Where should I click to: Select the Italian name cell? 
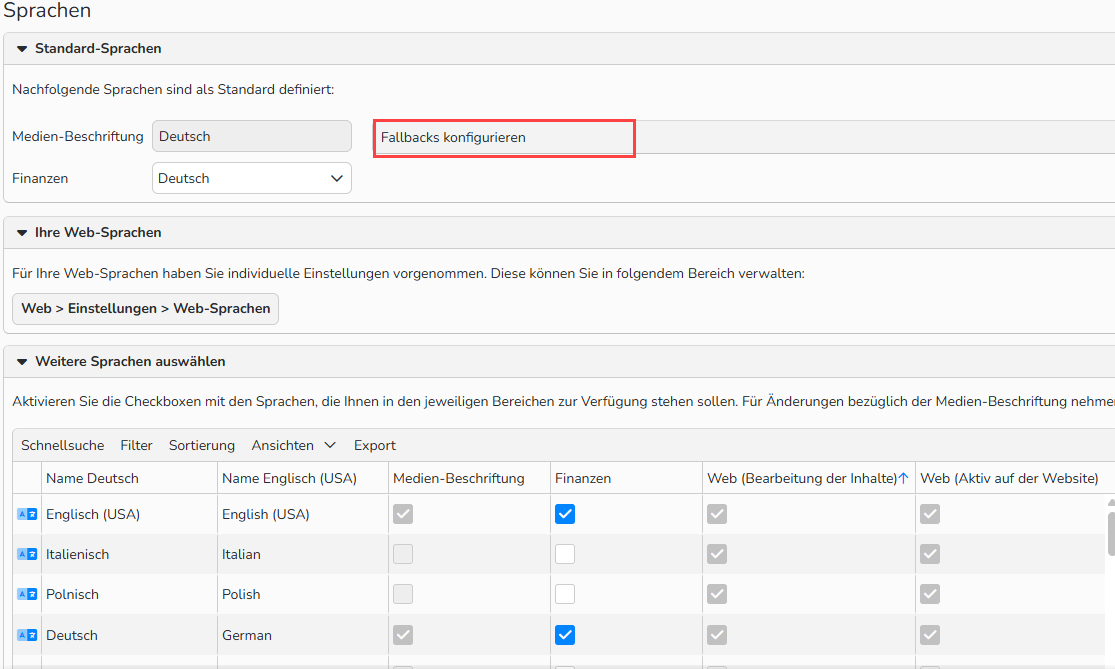[303, 554]
